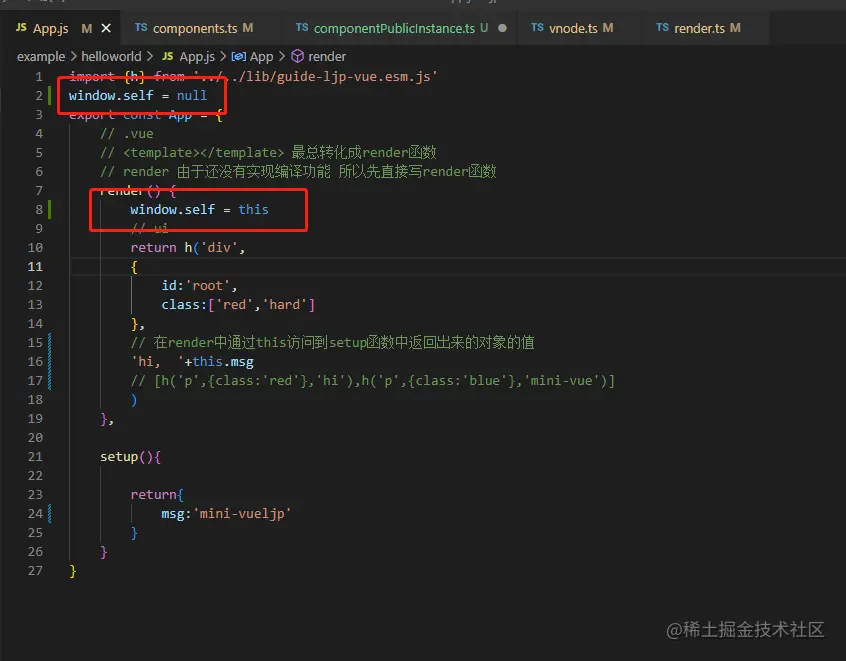Viewport: 846px width, 661px height.
Task: Click the "id:'root'," property on line 12
Action: pos(199,285)
